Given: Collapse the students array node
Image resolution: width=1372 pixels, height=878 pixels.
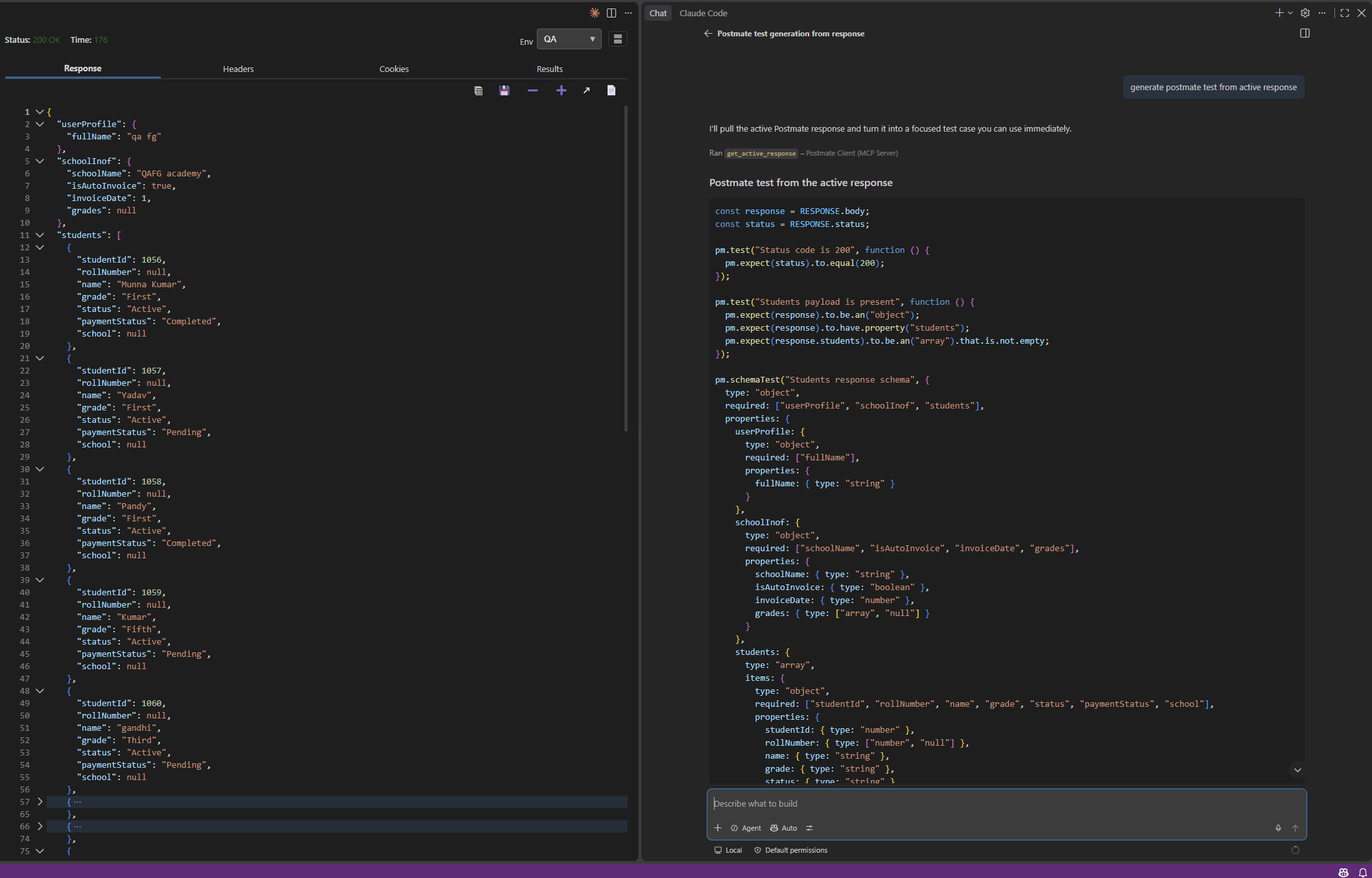Looking at the screenshot, I should tap(40, 235).
